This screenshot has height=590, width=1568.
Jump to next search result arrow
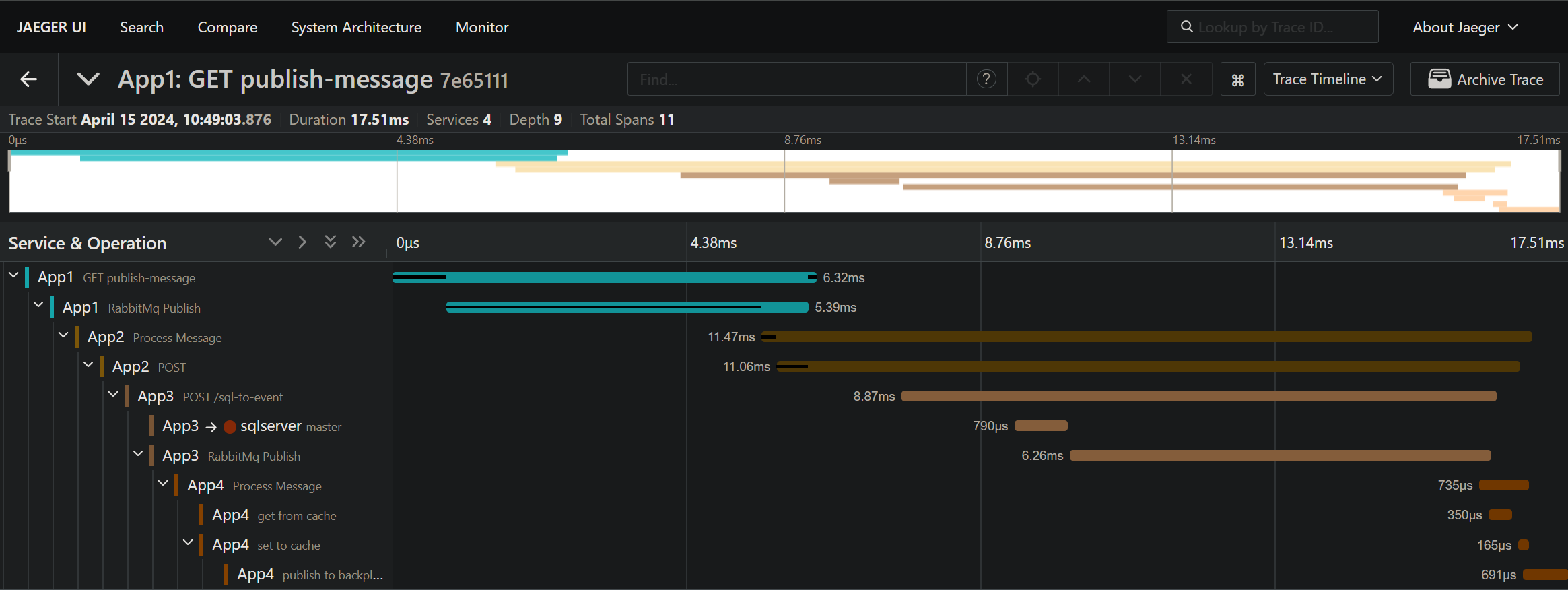point(1135,79)
